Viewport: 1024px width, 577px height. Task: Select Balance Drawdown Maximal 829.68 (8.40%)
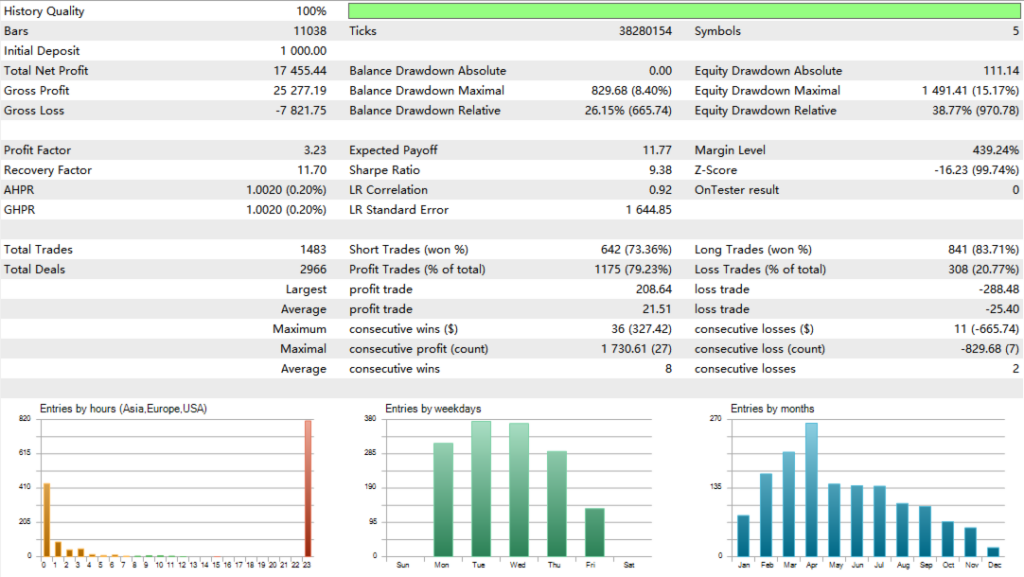[x=631, y=91]
